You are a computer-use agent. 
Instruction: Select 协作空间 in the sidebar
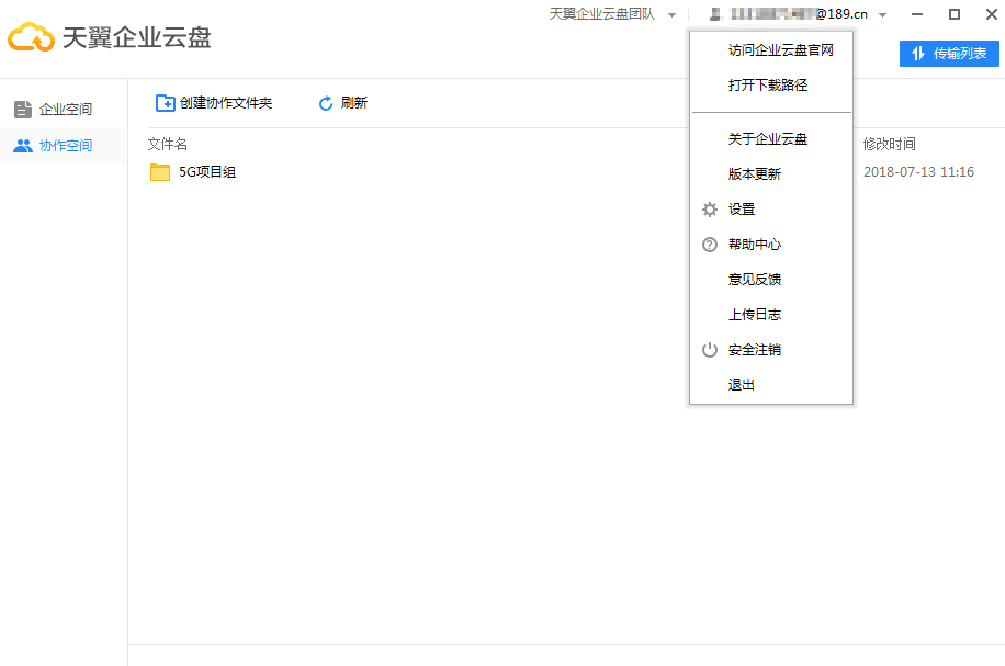pyautogui.click(x=63, y=145)
